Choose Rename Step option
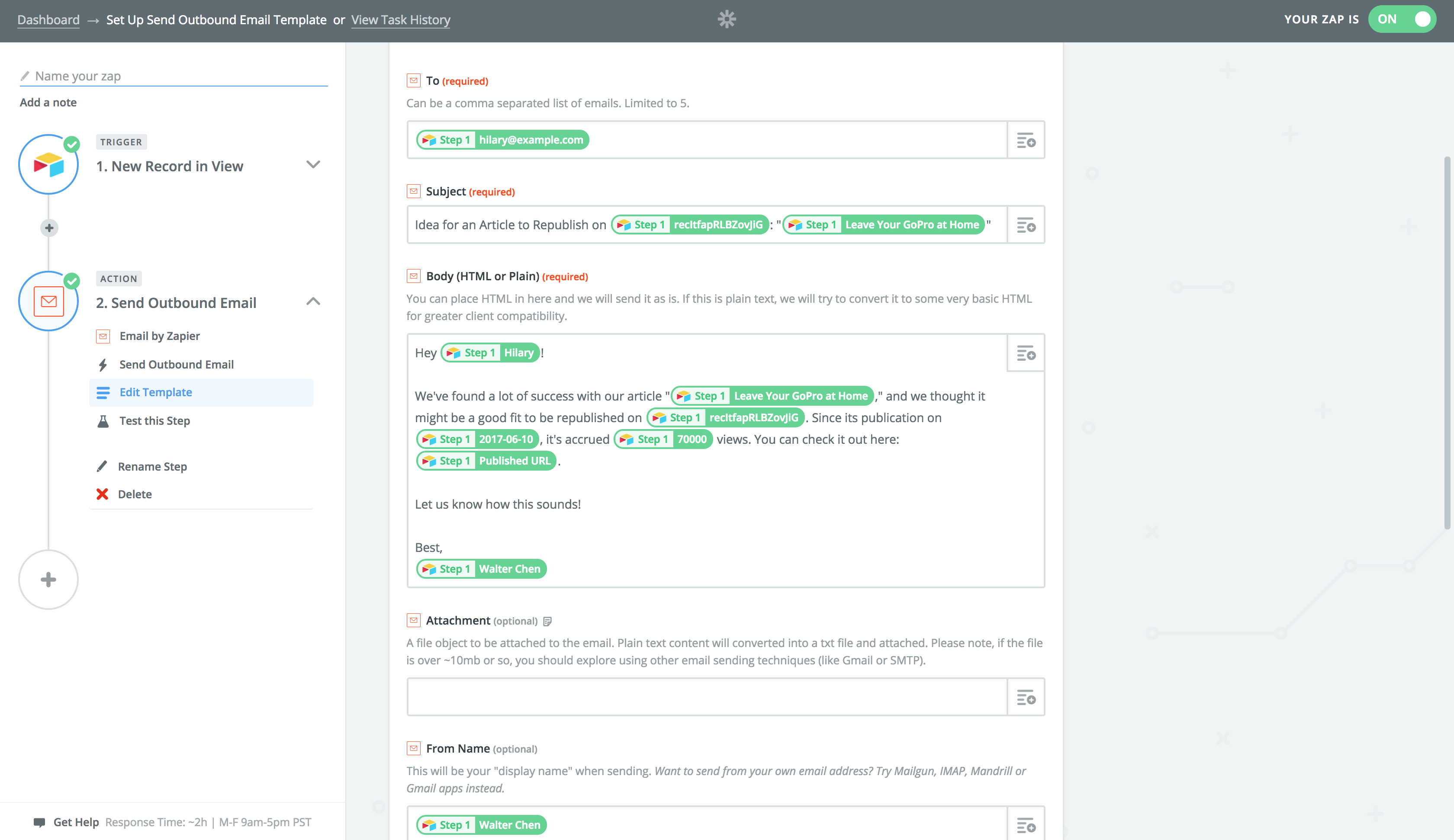The image size is (1454, 840). tap(152, 466)
